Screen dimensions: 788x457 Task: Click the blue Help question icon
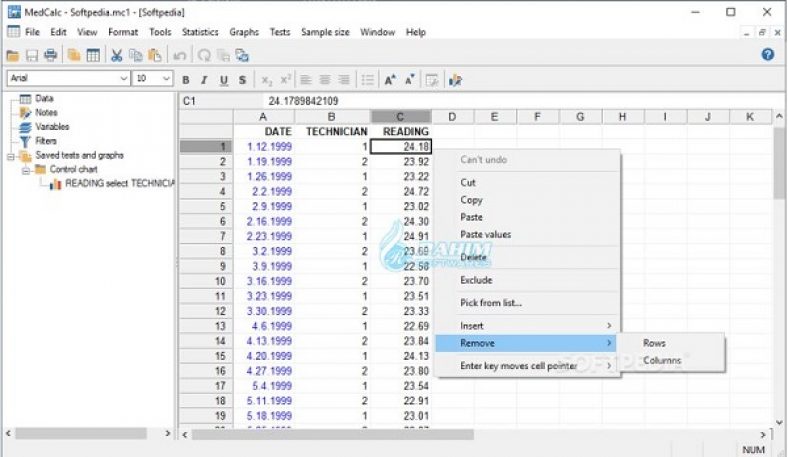pyautogui.click(x=768, y=55)
